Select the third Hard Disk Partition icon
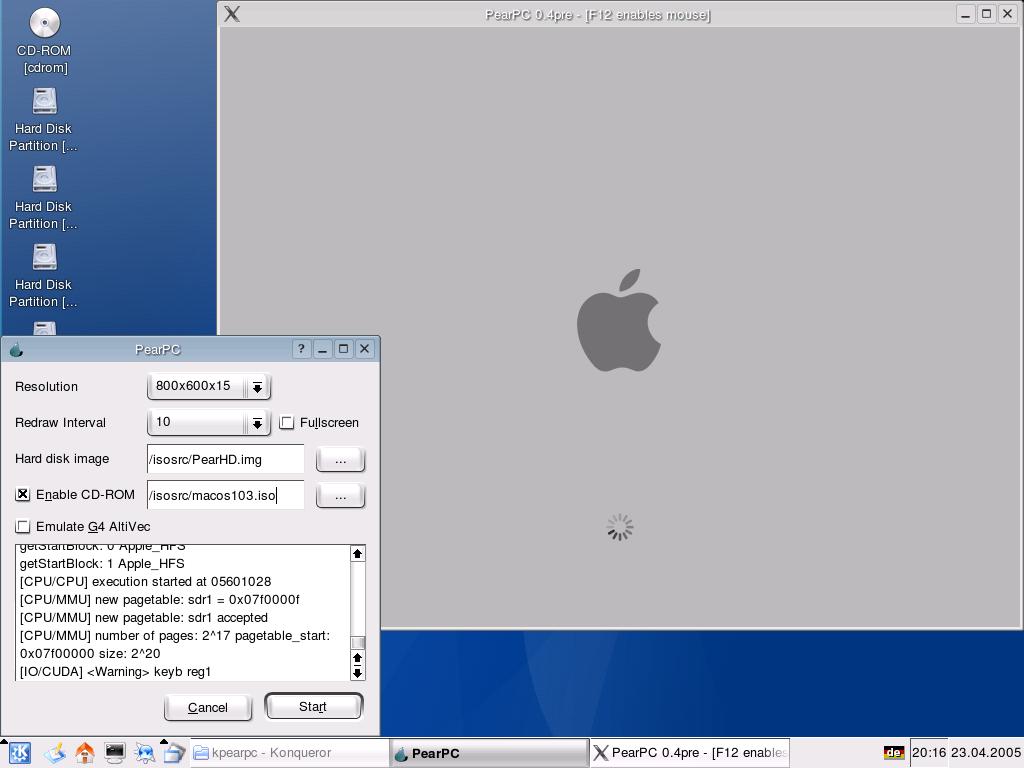1024x768 pixels. tap(44, 276)
